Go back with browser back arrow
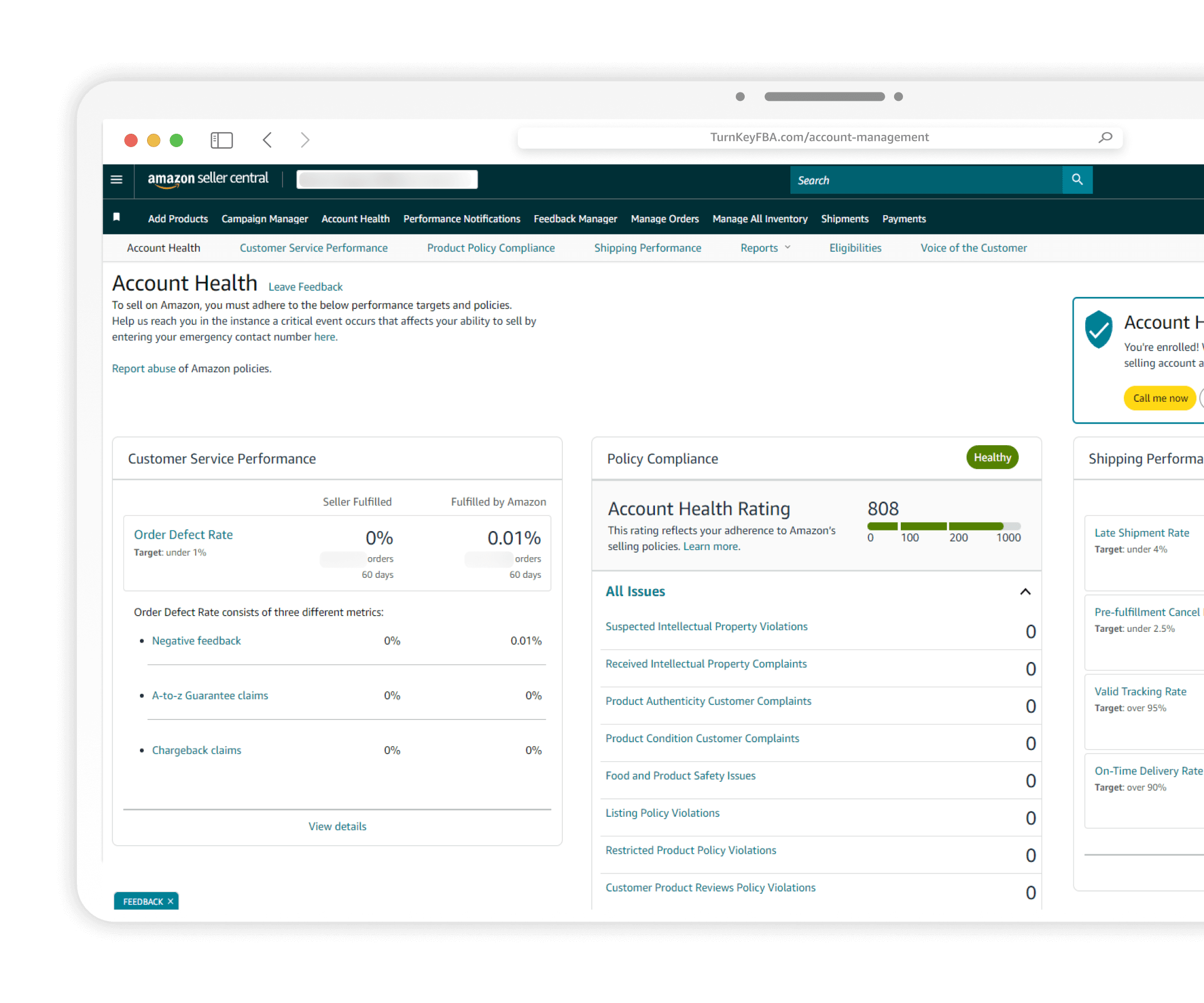Screen dimensions: 1204x1003 [267, 140]
